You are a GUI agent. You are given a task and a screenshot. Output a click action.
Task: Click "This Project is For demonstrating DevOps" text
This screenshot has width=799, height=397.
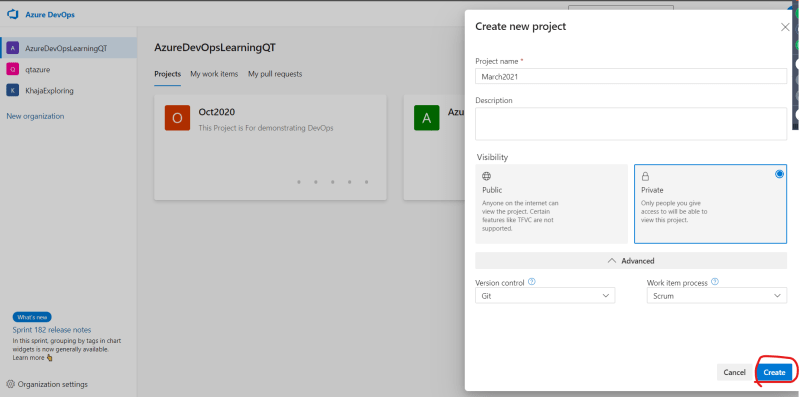click(x=265, y=128)
